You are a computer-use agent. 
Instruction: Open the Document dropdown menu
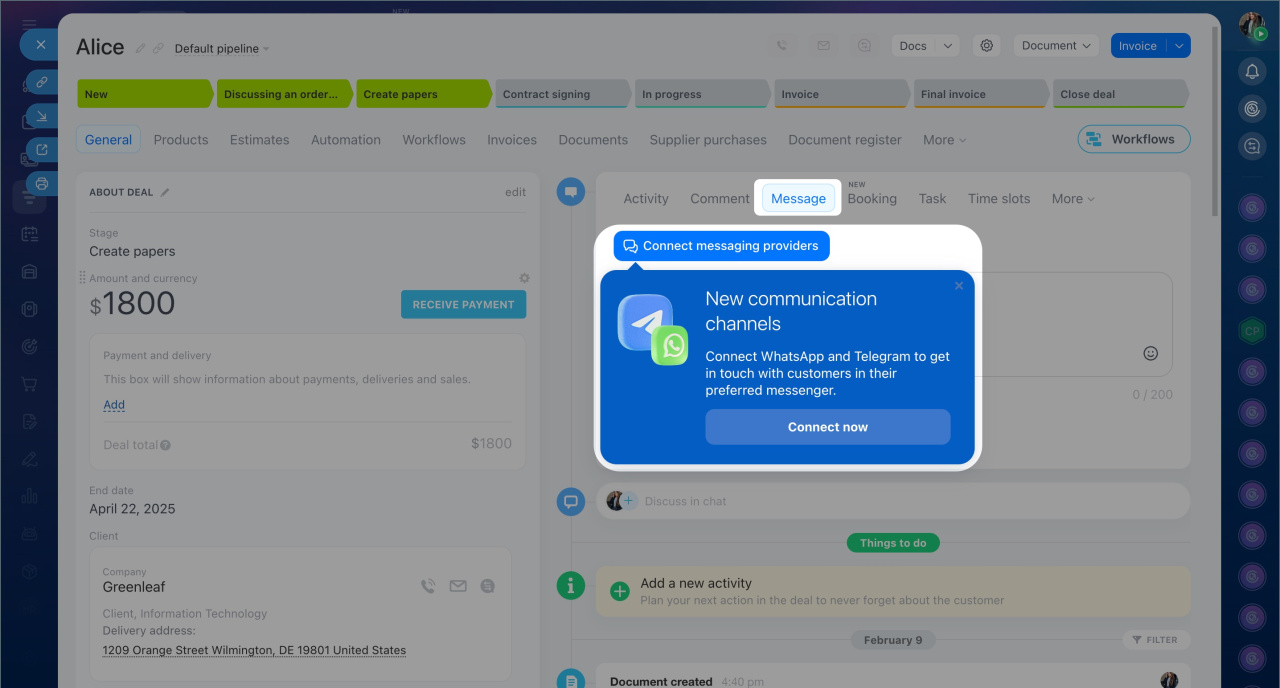pyautogui.click(x=1056, y=46)
